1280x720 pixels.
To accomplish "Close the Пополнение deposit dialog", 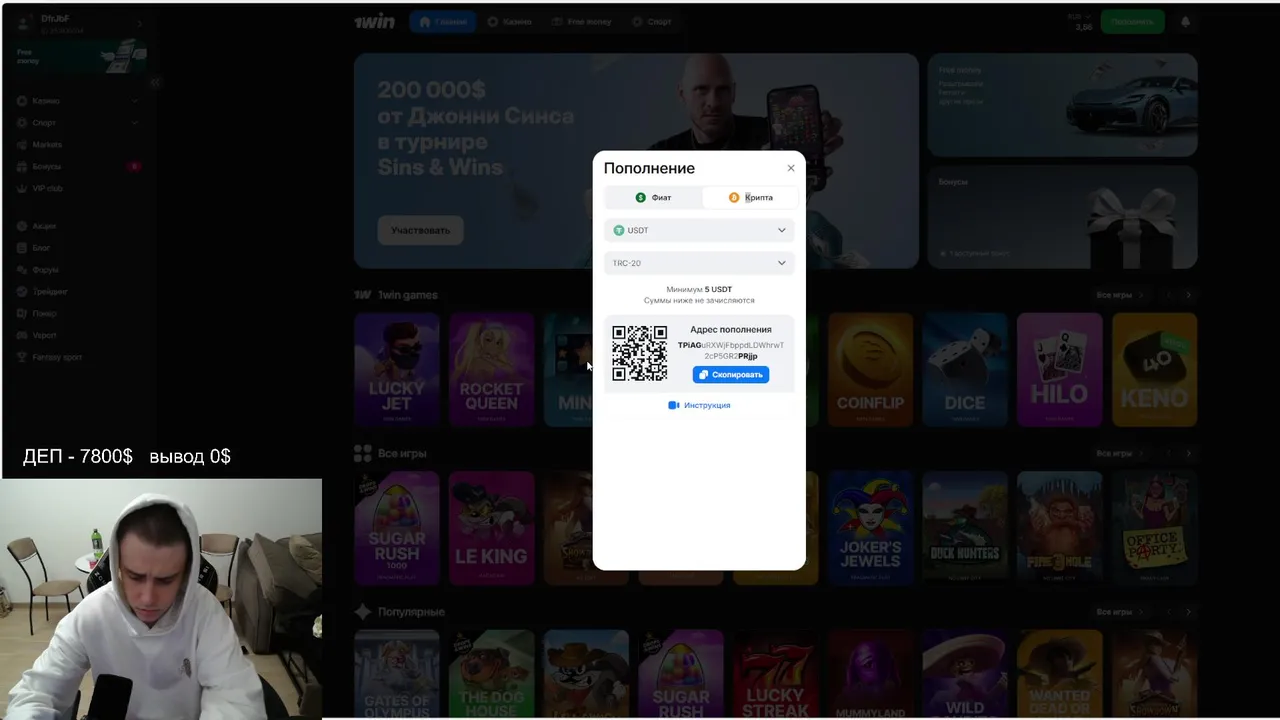I will (x=791, y=168).
